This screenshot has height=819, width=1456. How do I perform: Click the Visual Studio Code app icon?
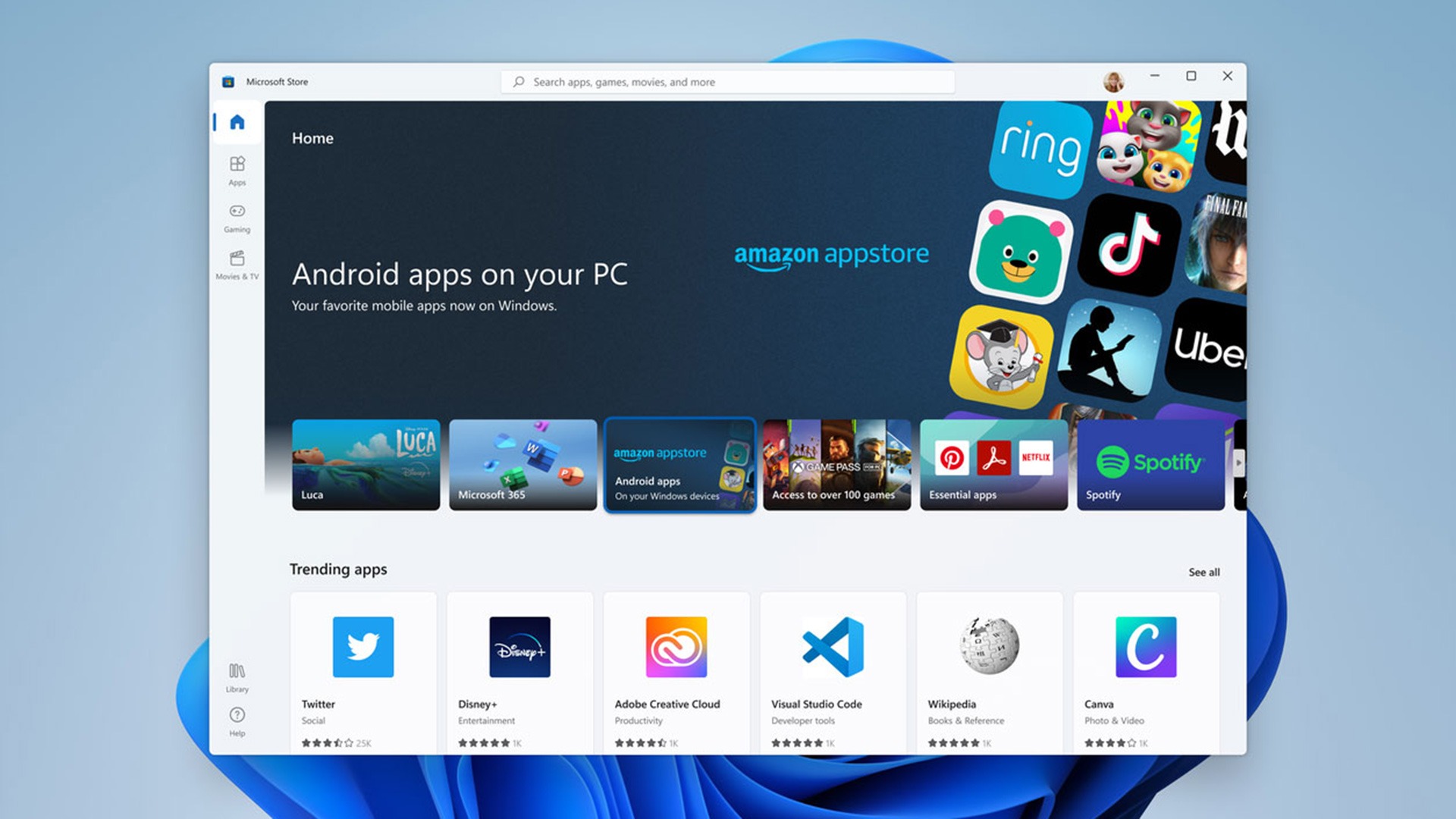pos(833,647)
